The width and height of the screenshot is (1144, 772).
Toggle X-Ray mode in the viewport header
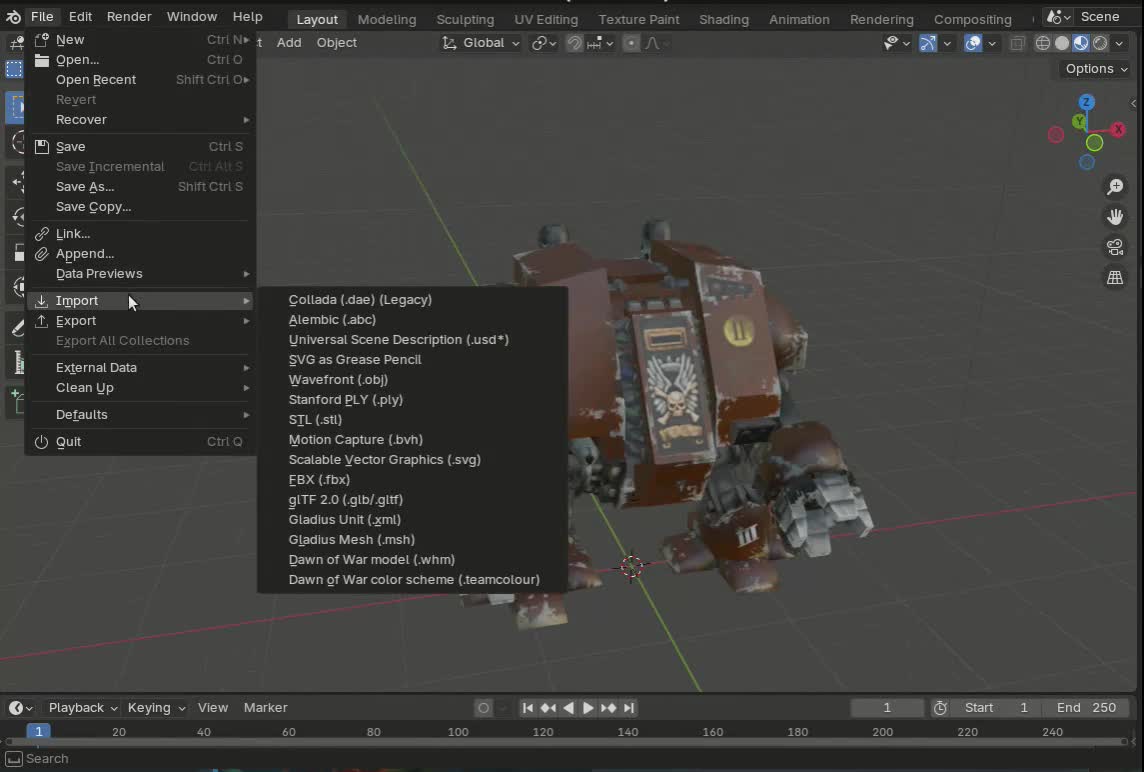coord(1018,43)
